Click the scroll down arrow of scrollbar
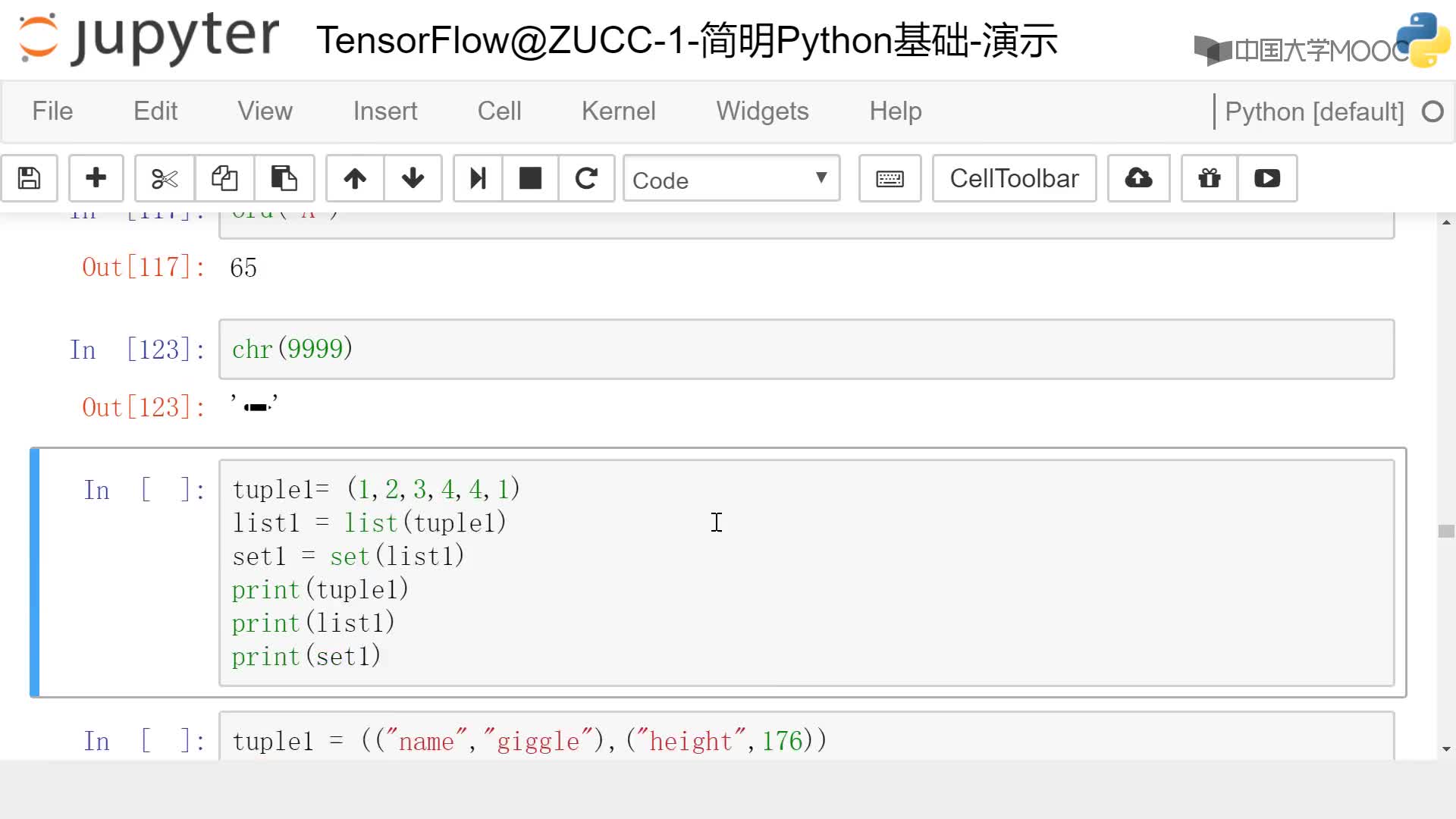 1446,749
